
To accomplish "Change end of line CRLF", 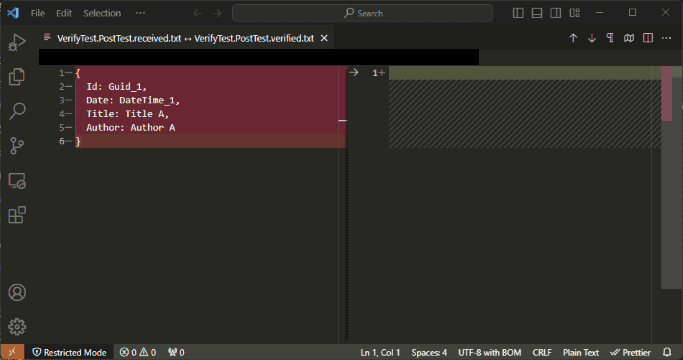I will [x=542, y=352].
